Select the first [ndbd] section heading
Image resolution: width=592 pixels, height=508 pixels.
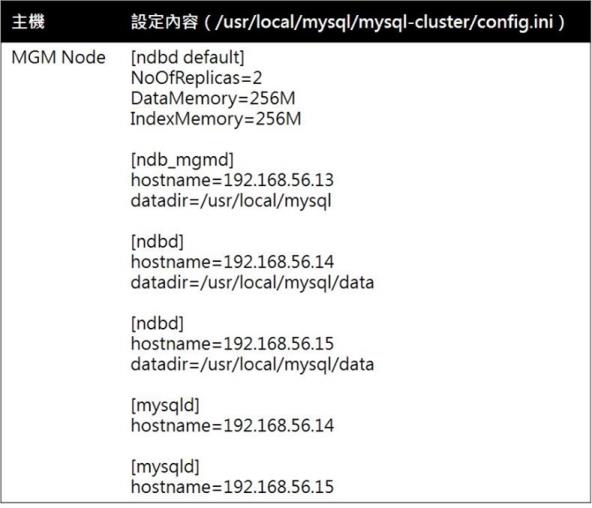(157, 242)
